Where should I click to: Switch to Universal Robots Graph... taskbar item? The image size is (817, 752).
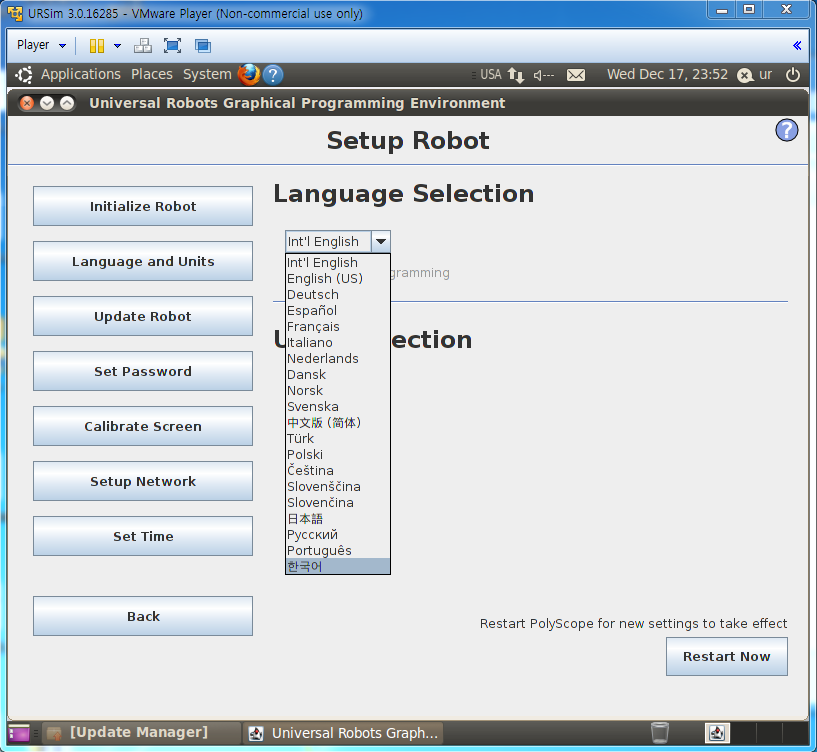343,733
